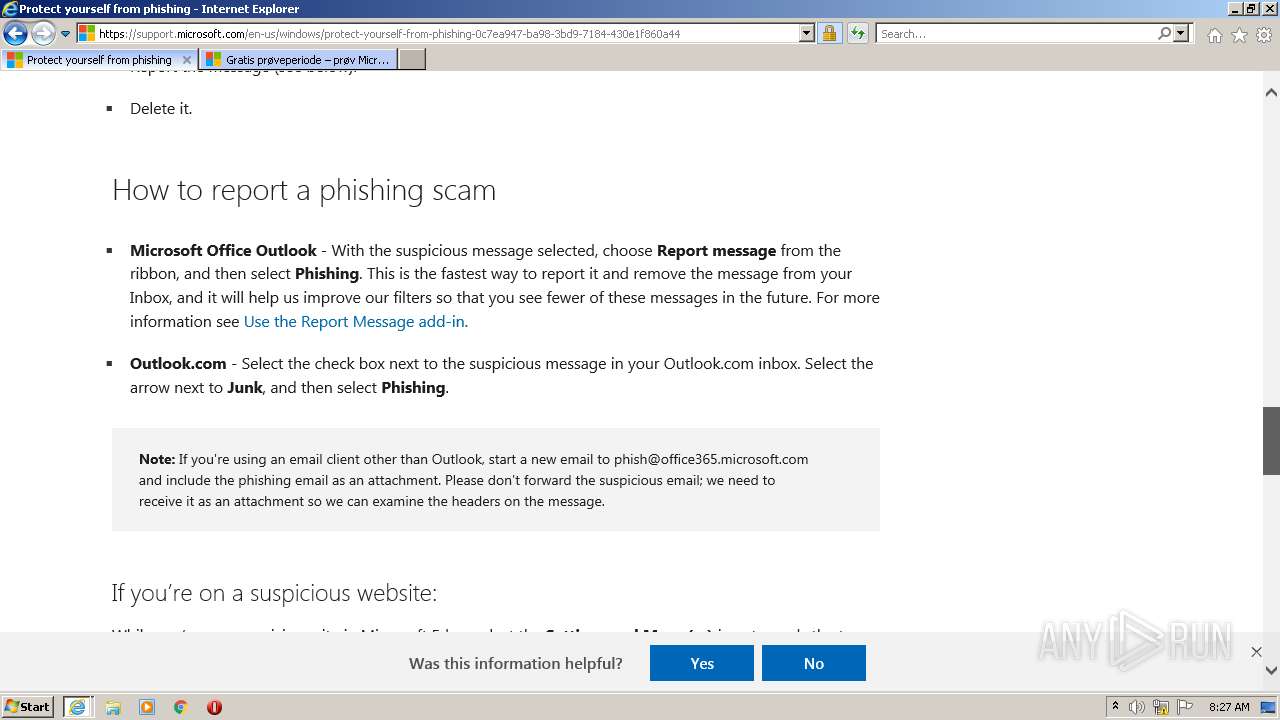Open 'Use the Report Message add-in' link
Screen dimensions: 1280x720
point(354,321)
